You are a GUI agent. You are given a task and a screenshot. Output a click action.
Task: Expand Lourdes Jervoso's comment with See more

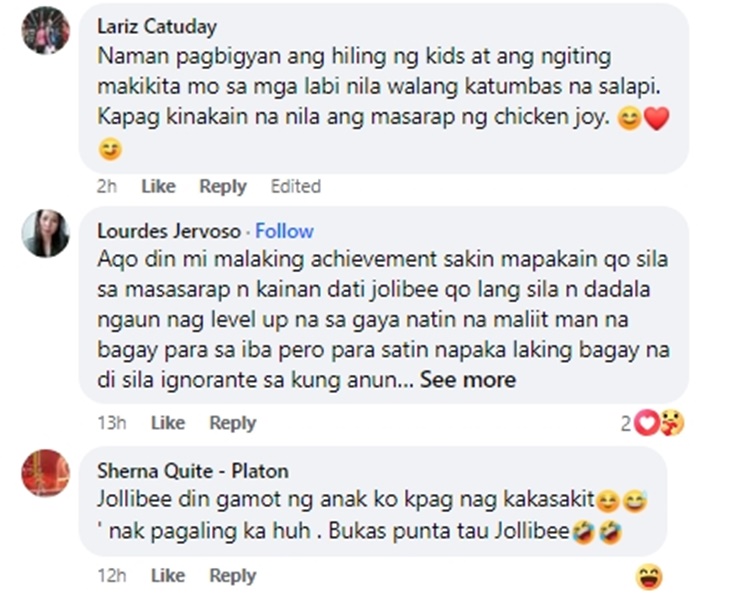click(x=468, y=379)
